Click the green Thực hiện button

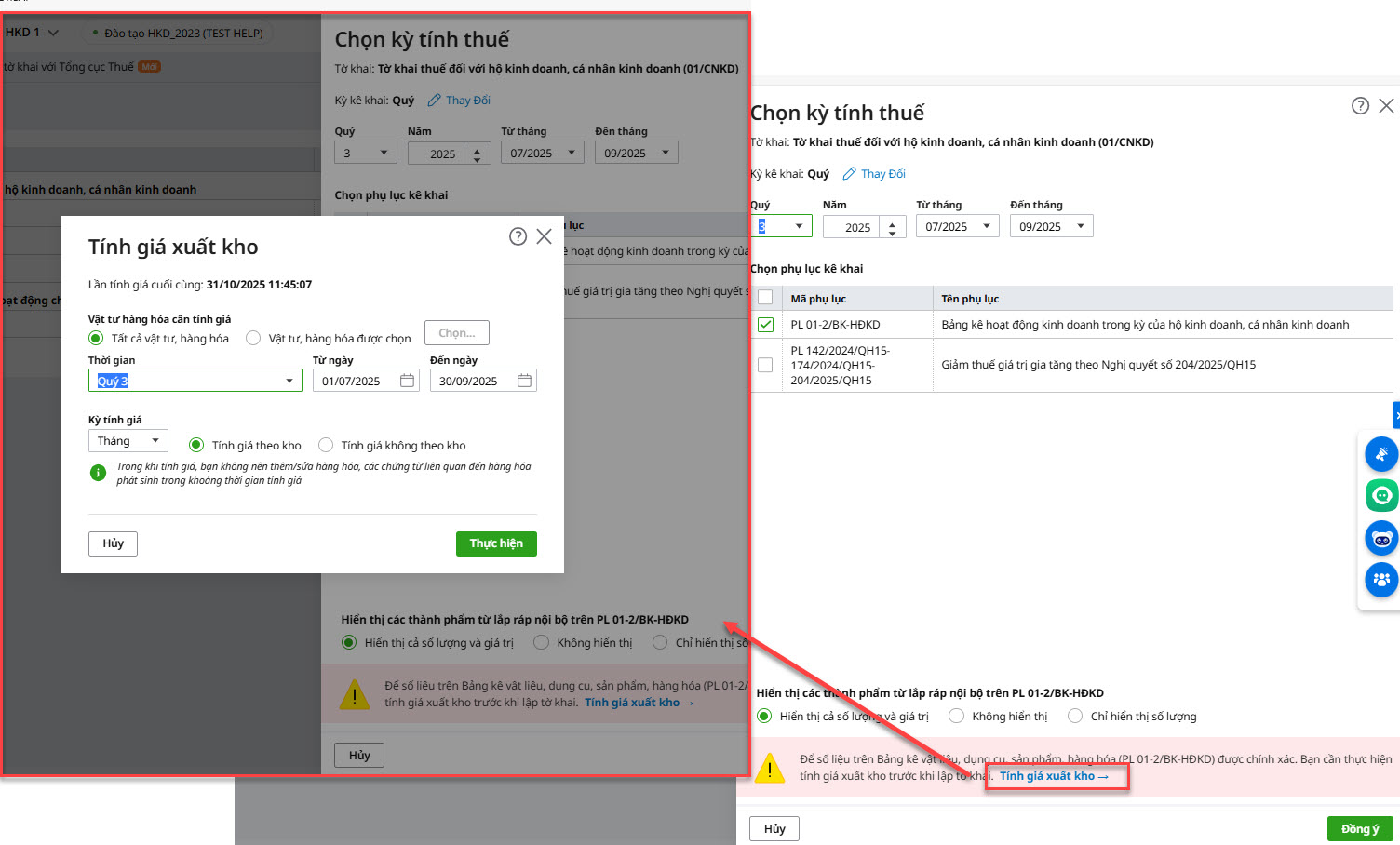(496, 543)
